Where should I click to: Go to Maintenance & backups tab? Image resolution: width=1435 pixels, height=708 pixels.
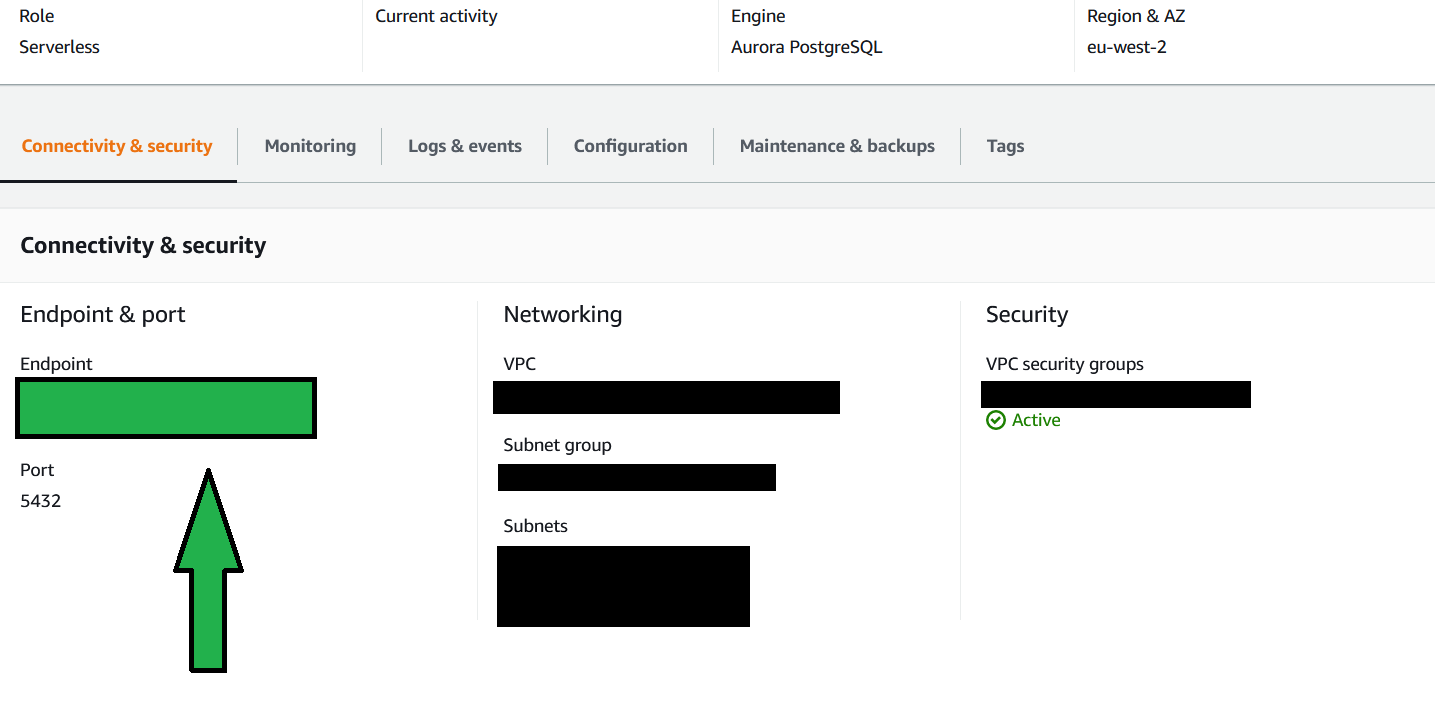837,146
